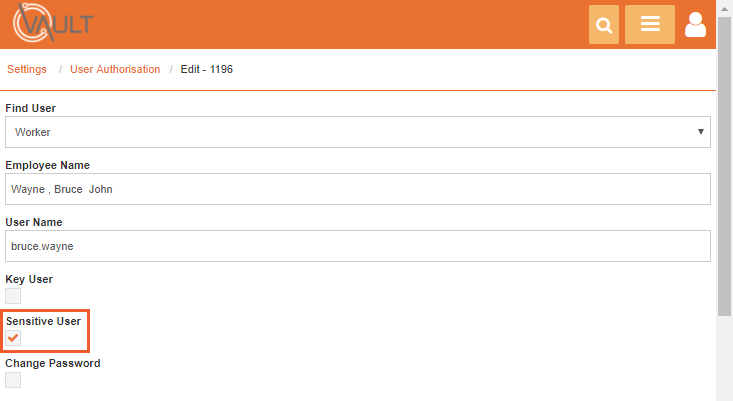Click the Vault logo
This screenshot has width=733, height=401.
(53, 22)
